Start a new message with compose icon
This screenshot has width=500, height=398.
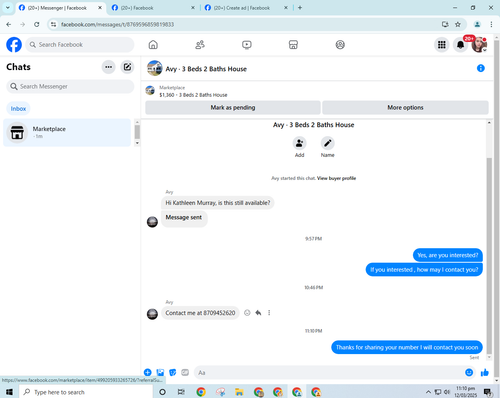point(127,67)
